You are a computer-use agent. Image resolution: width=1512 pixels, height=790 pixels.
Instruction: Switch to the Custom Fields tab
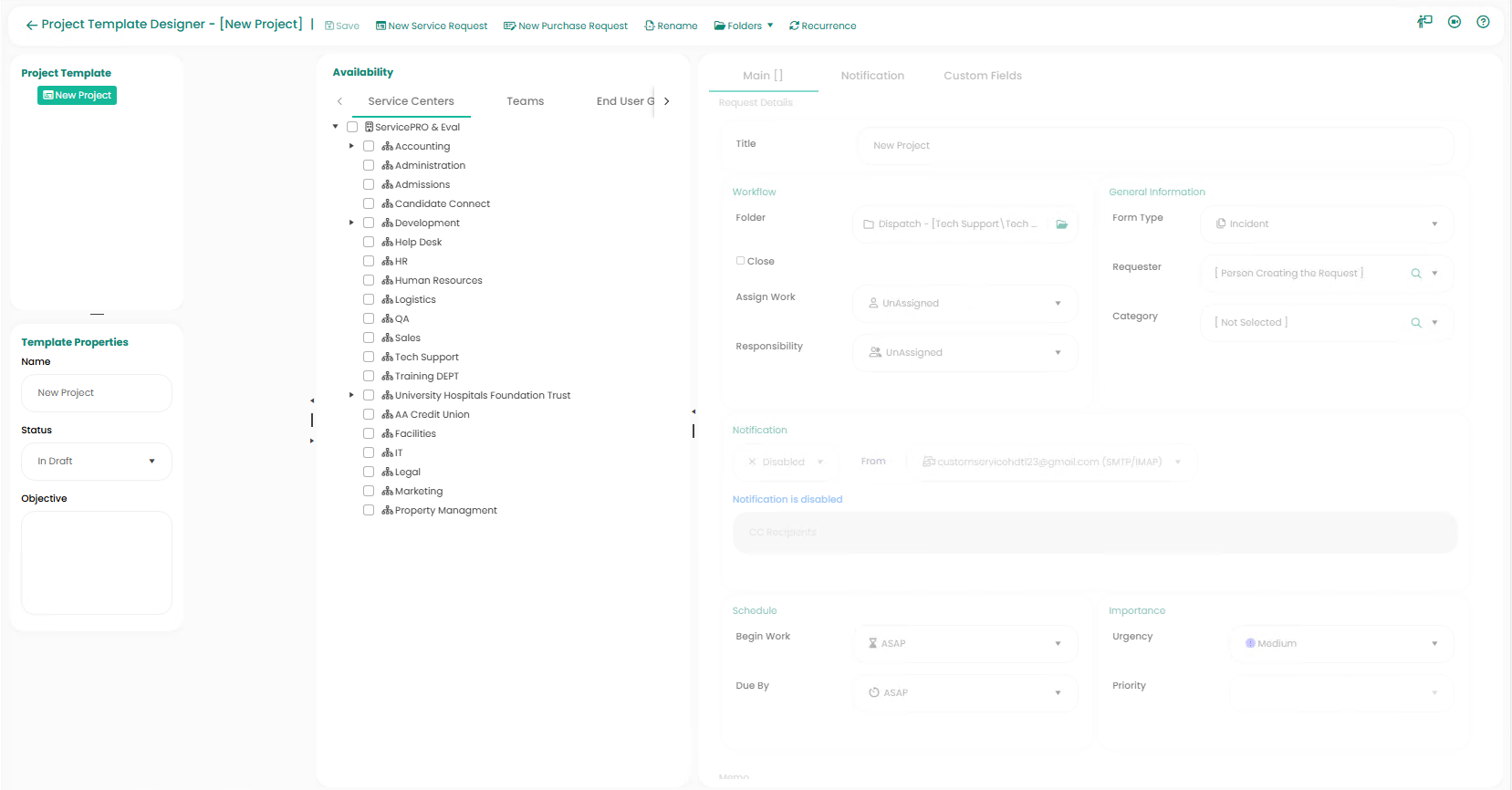(982, 76)
